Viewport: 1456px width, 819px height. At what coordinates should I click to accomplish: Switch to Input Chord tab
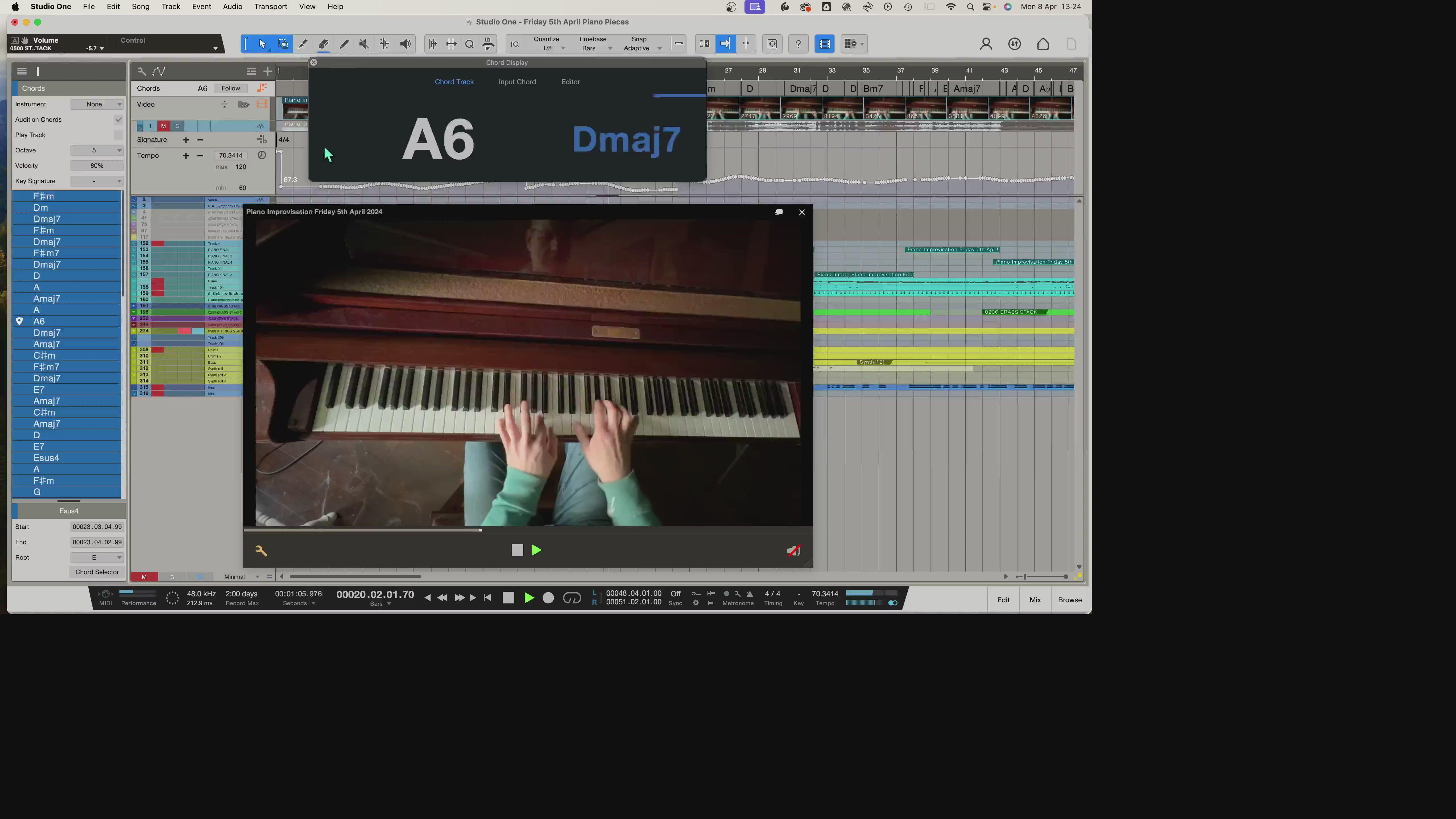point(517,82)
